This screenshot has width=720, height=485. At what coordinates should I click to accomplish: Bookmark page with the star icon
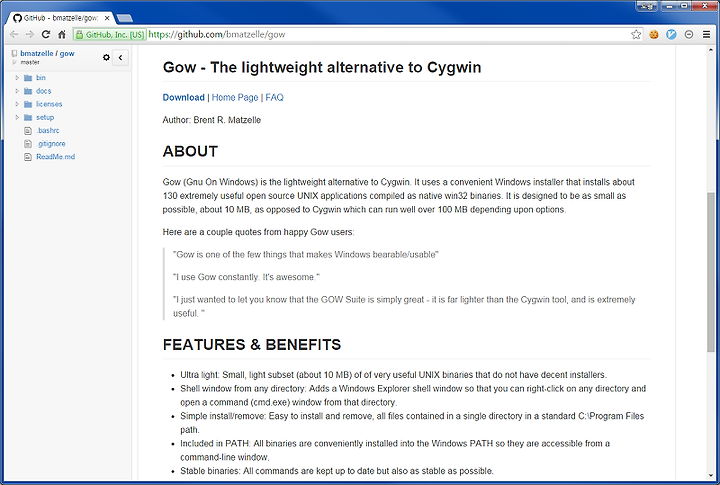(x=636, y=34)
